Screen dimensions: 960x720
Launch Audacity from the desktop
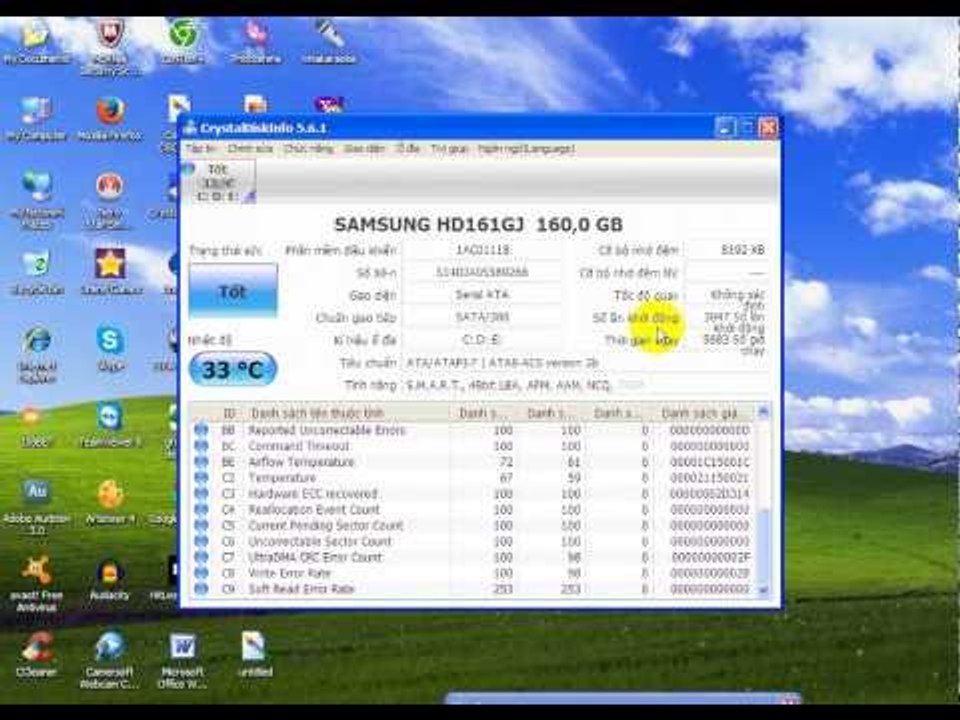110,579
